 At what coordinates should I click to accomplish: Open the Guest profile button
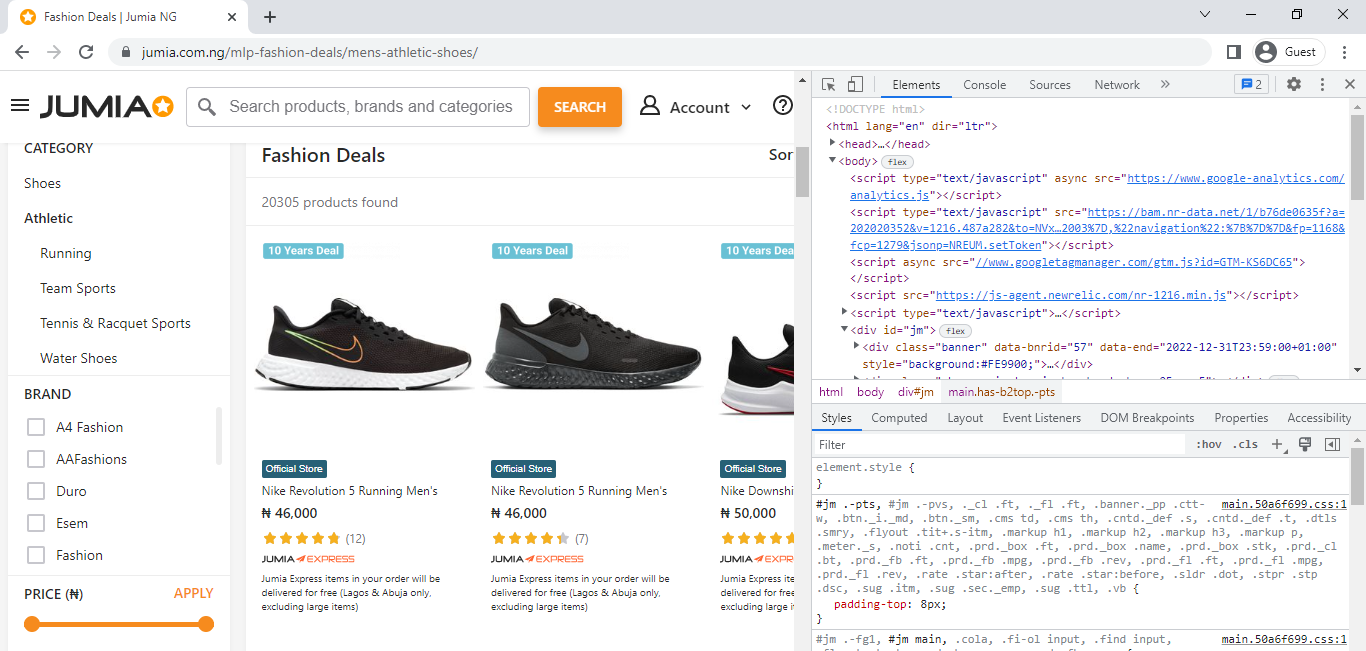point(1289,52)
